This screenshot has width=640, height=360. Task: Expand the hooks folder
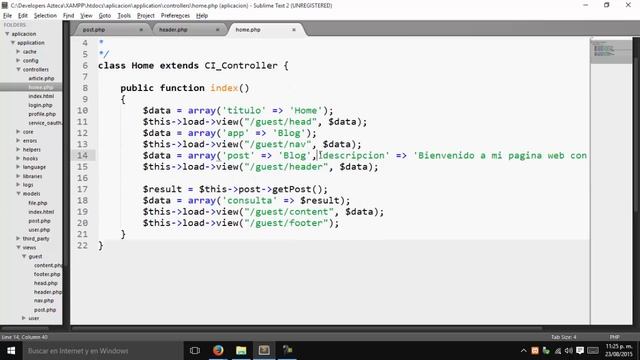click(18, 158)
